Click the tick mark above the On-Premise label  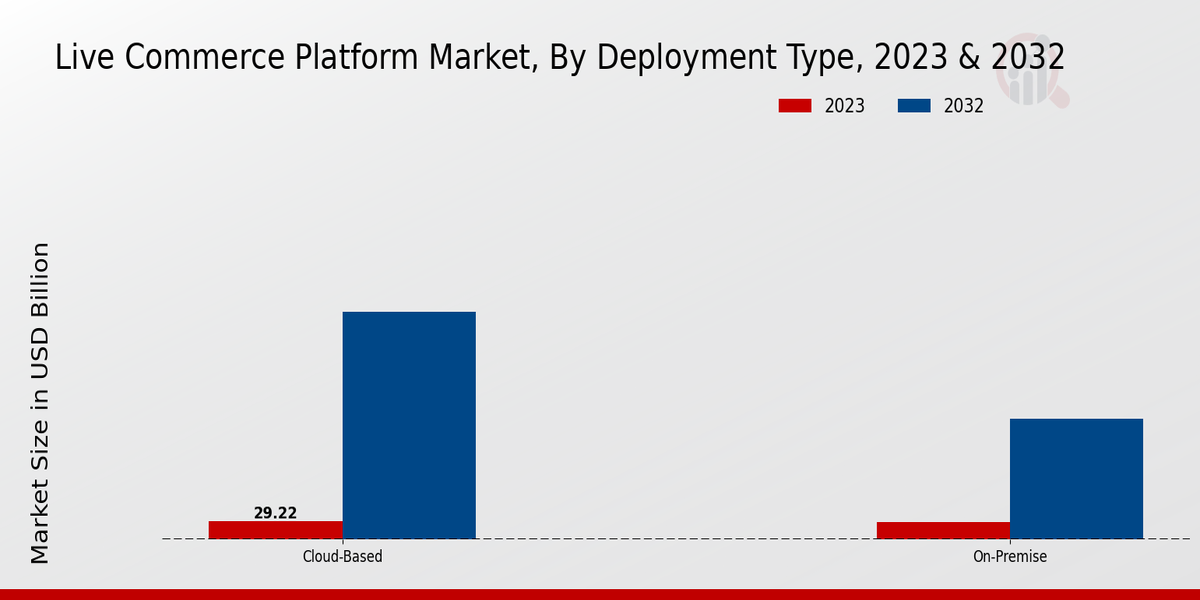coord(1010,542)
